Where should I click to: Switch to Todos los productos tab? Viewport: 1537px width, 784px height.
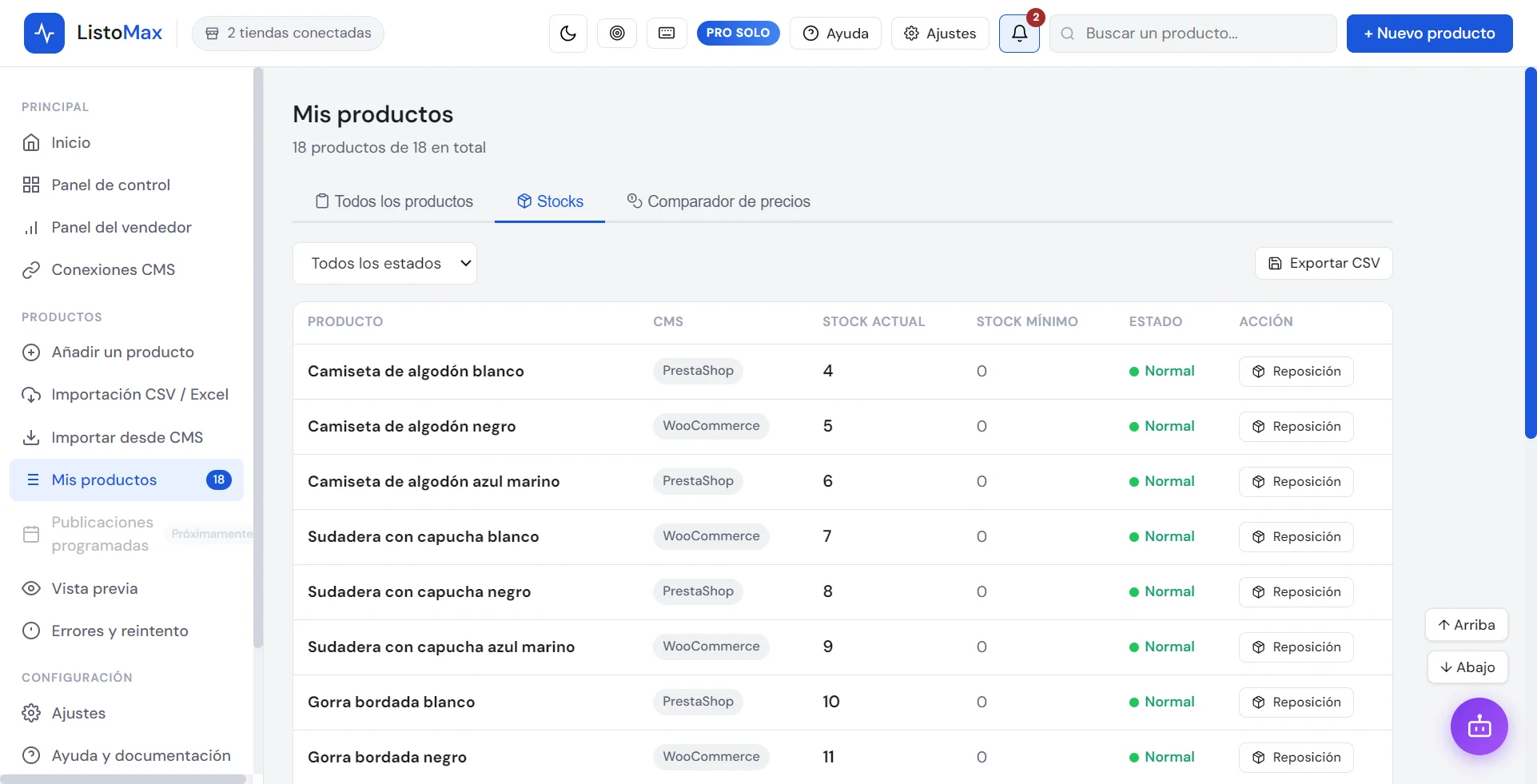[x=394, y=201]
